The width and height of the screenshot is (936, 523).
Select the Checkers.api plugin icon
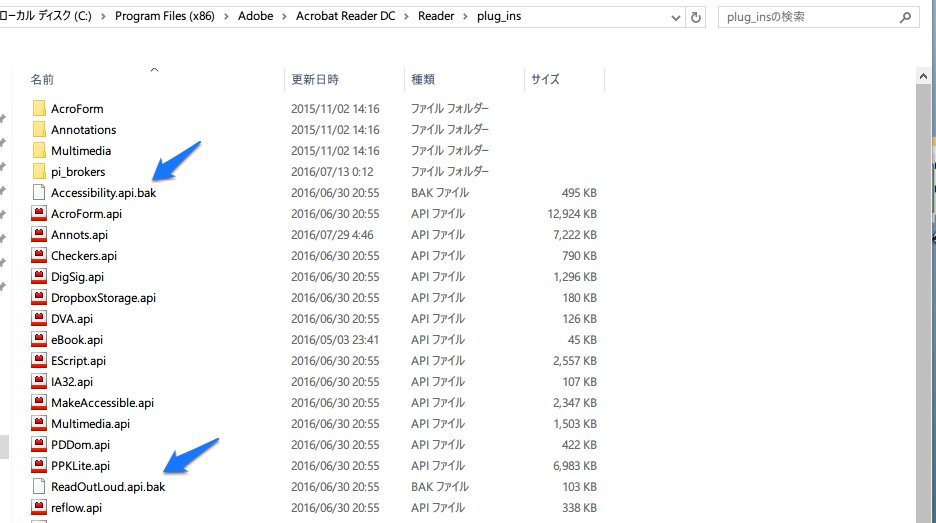click(x=39, y=255)
